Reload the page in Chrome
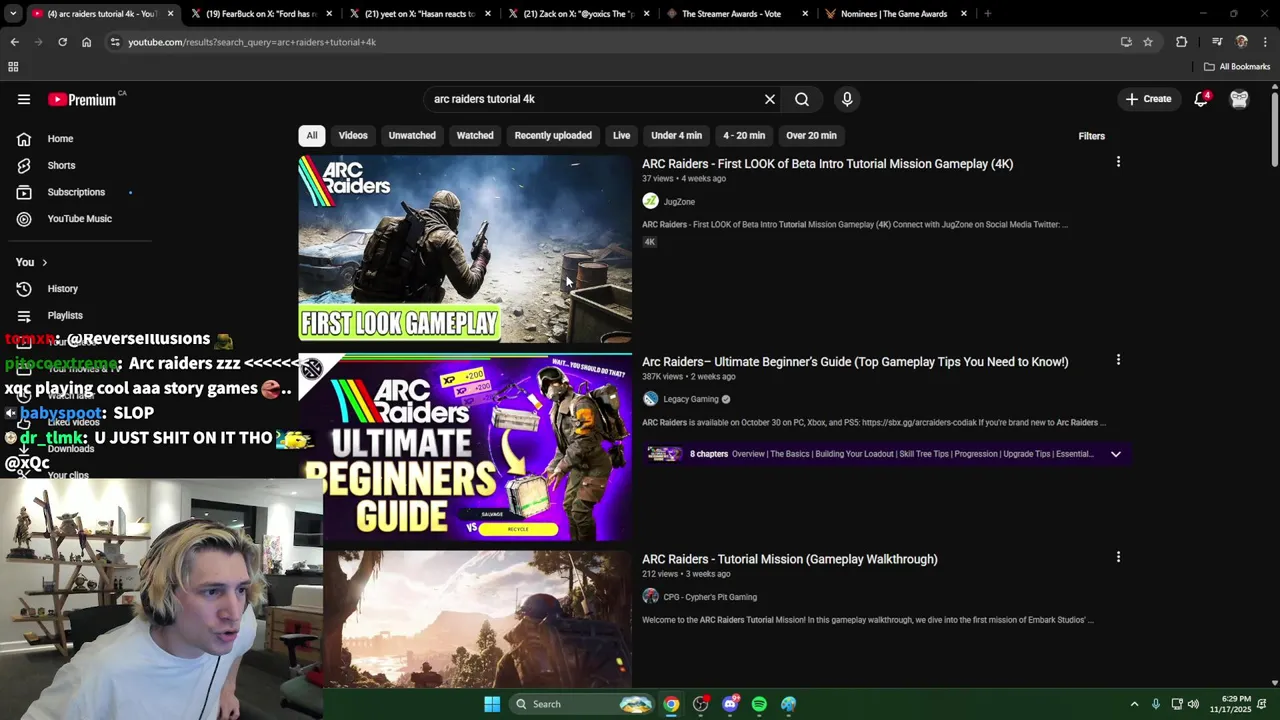This screenshot has width=1280, height=720. click(62, 42)
